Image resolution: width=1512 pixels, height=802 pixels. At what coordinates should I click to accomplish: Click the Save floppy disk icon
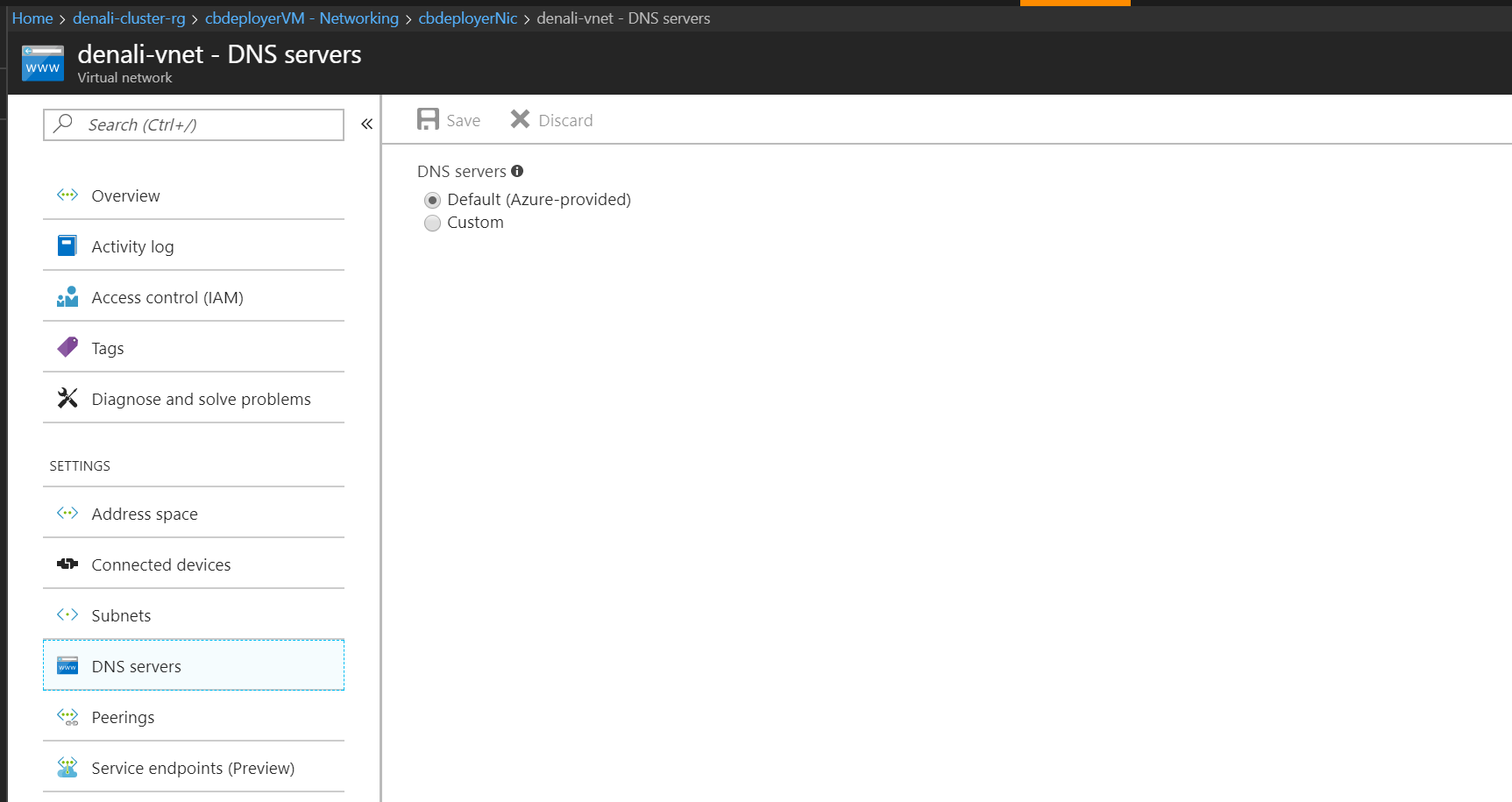coord(428,119)
